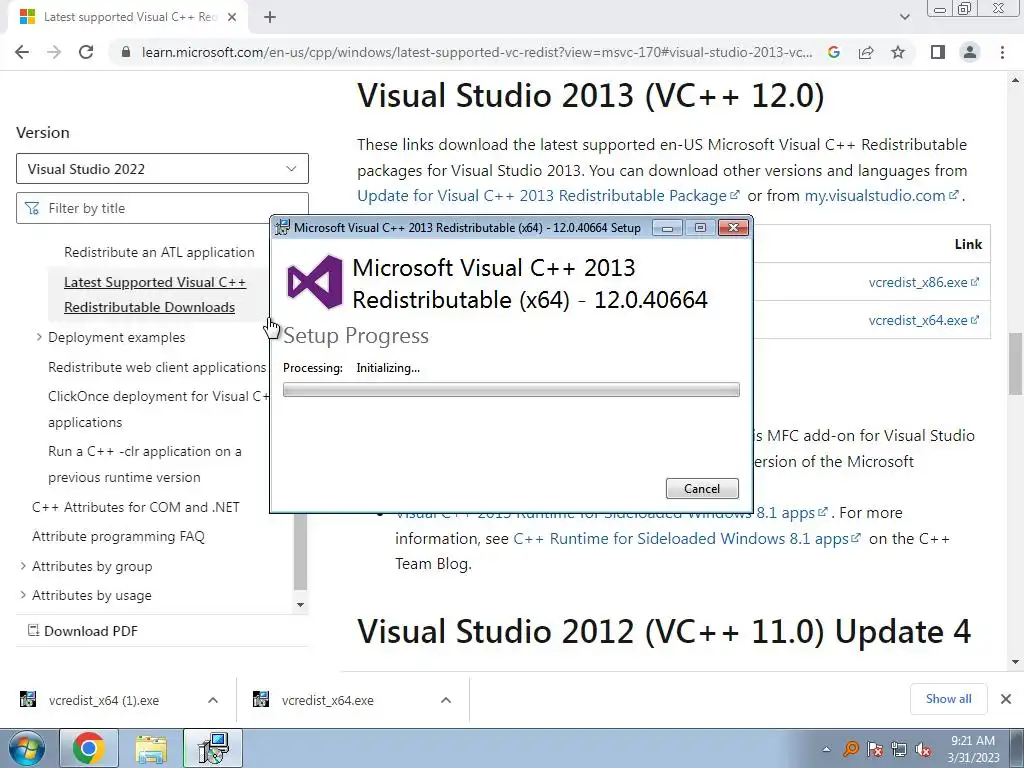
Task: Open Action Center flag icon
Action: pyautogui.click(x=874, y=749)
